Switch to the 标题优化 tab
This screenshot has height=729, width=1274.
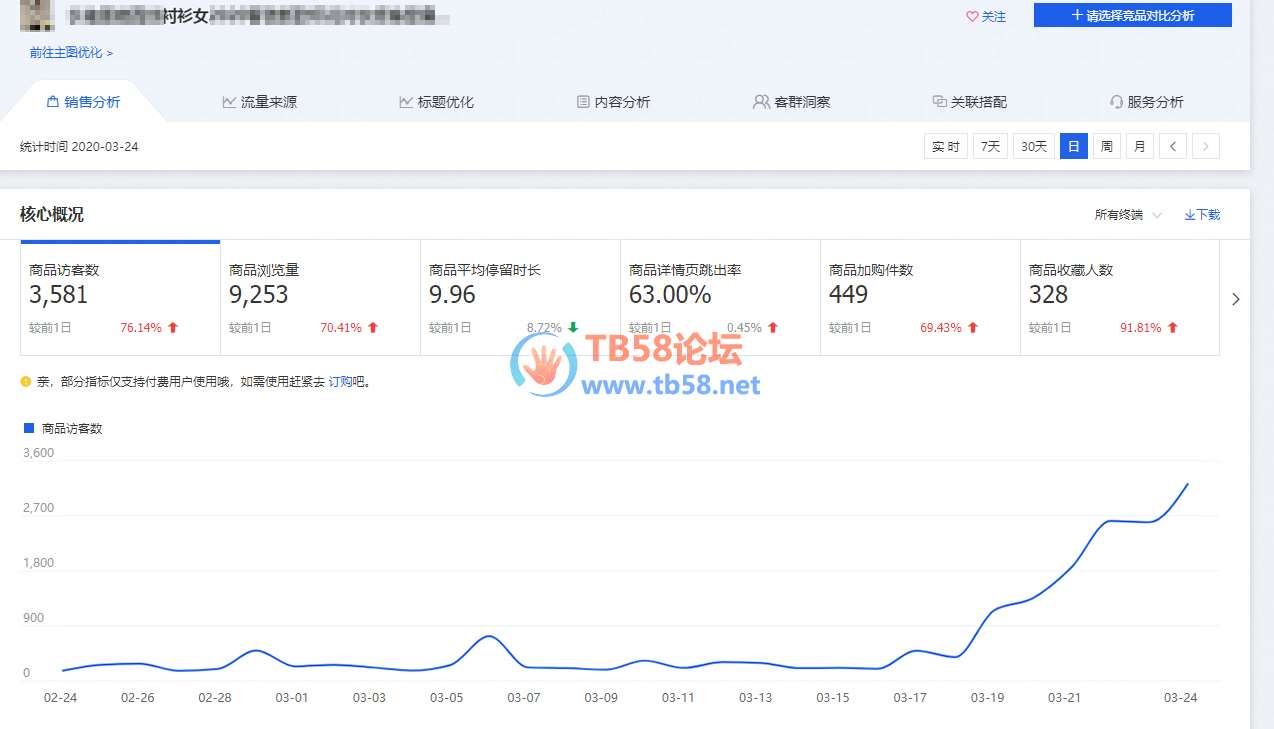click(436, 102)
